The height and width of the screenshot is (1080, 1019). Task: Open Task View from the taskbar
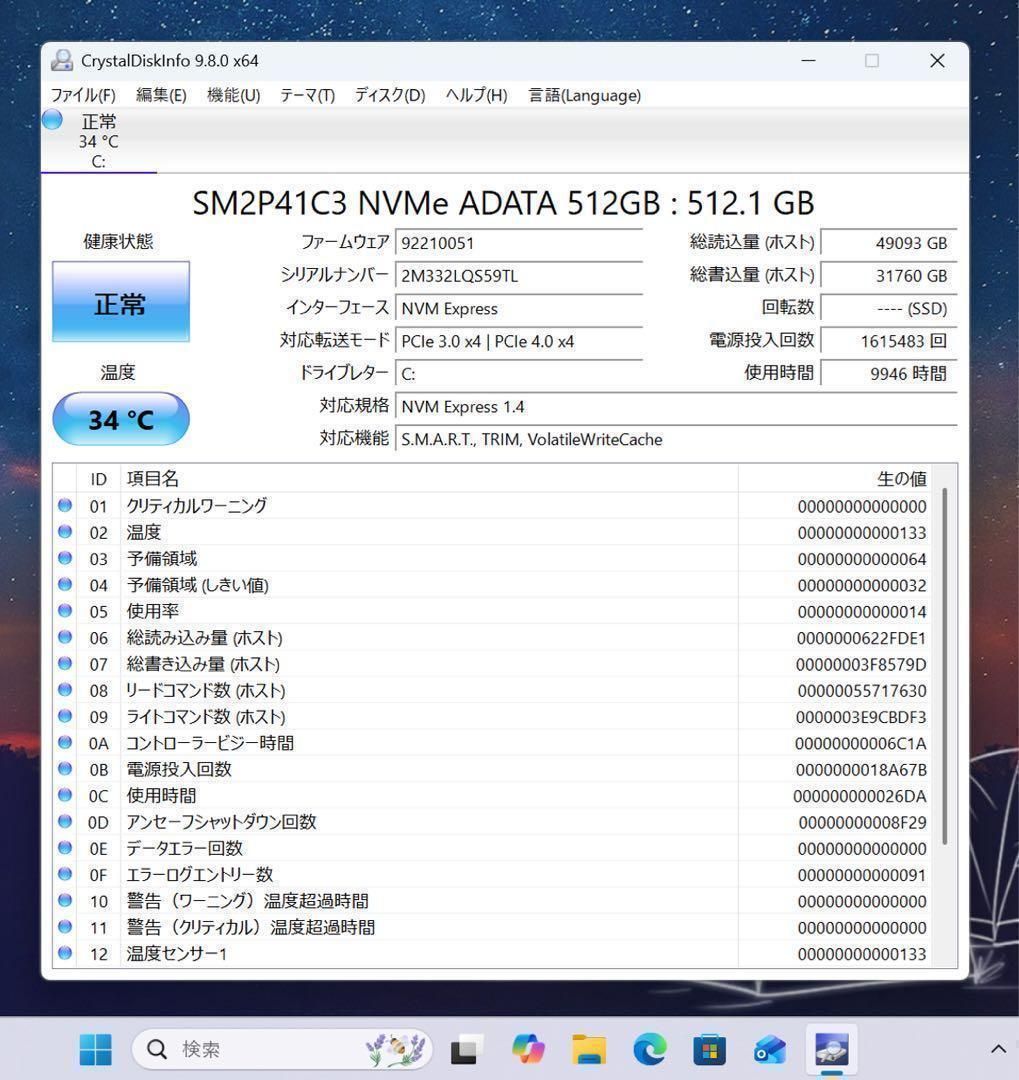tap(466, 1049)
